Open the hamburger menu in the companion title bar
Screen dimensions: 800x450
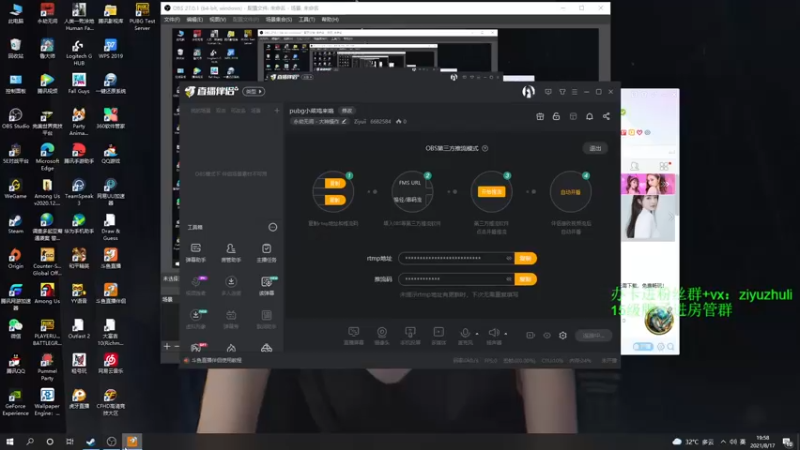(x=574, y=92)
